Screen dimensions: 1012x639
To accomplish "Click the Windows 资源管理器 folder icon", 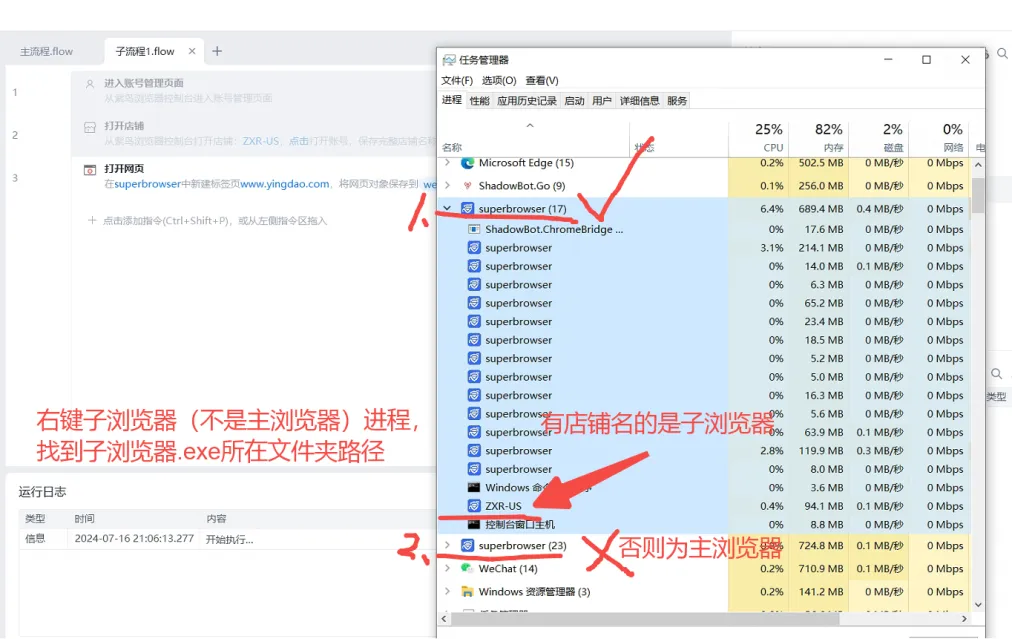I will click(467, 591).
